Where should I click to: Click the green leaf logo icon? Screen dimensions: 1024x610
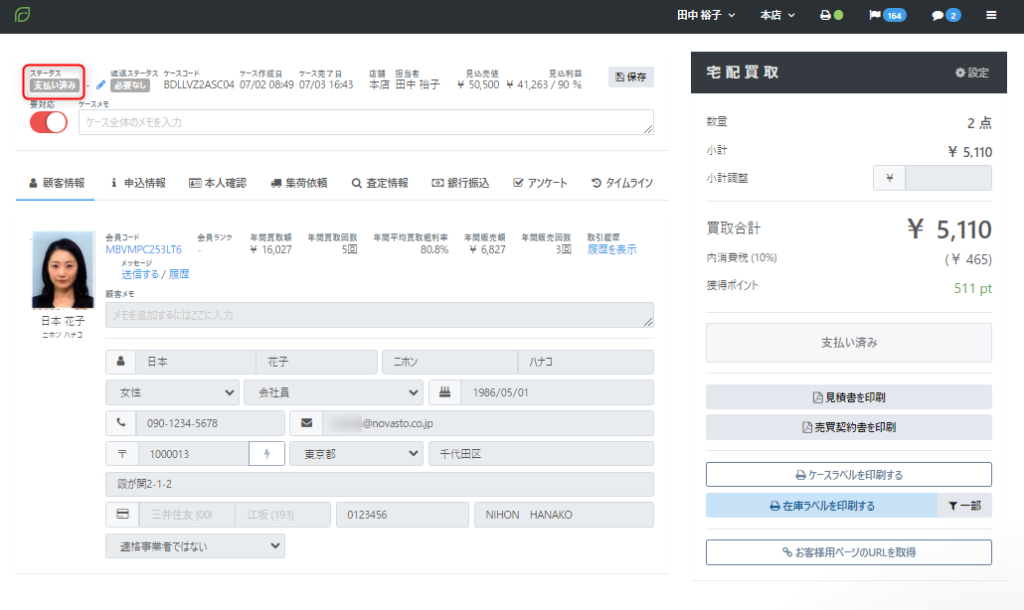[22, 16]
